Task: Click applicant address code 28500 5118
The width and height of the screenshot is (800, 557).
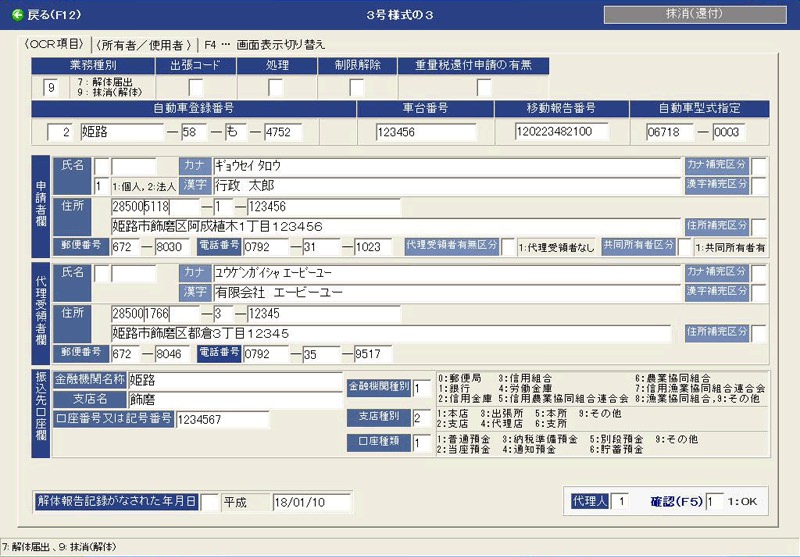Action: (155, 207)
